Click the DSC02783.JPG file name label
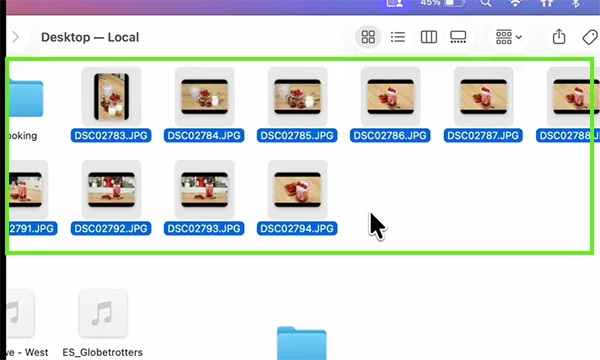Viewport: 600px width, 360px height. click(111, 135)
